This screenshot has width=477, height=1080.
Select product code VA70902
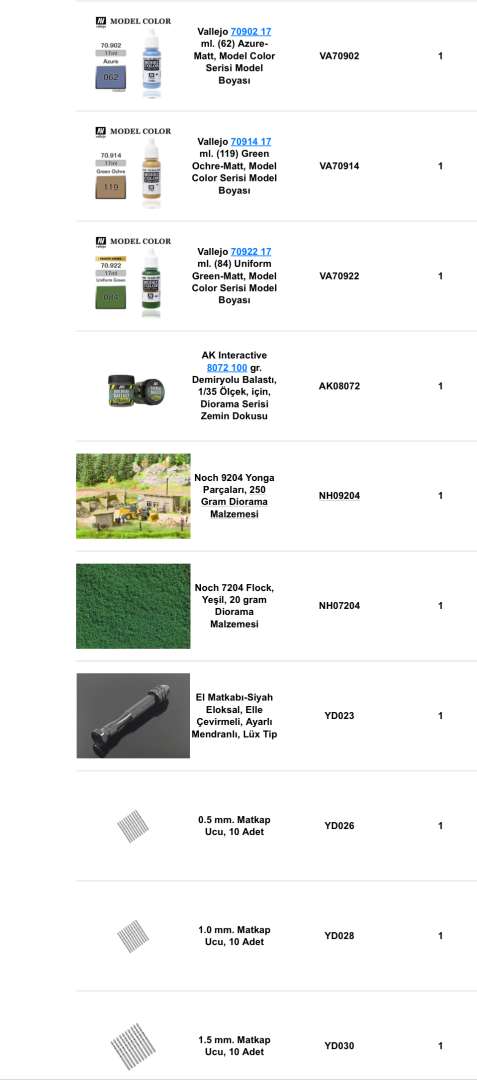coord(339,56)
